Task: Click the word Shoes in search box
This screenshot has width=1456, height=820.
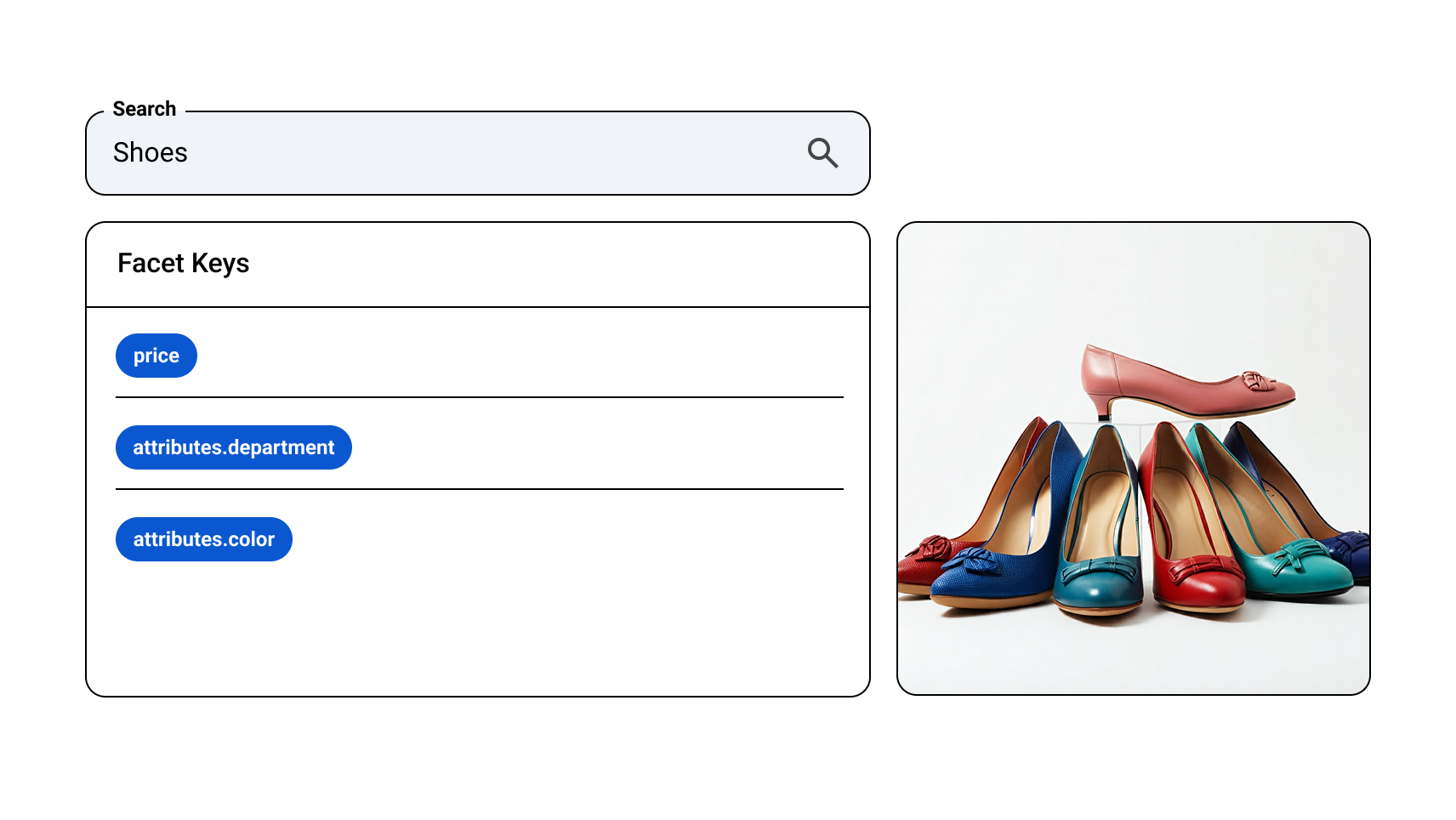Action: click(151, 153)
